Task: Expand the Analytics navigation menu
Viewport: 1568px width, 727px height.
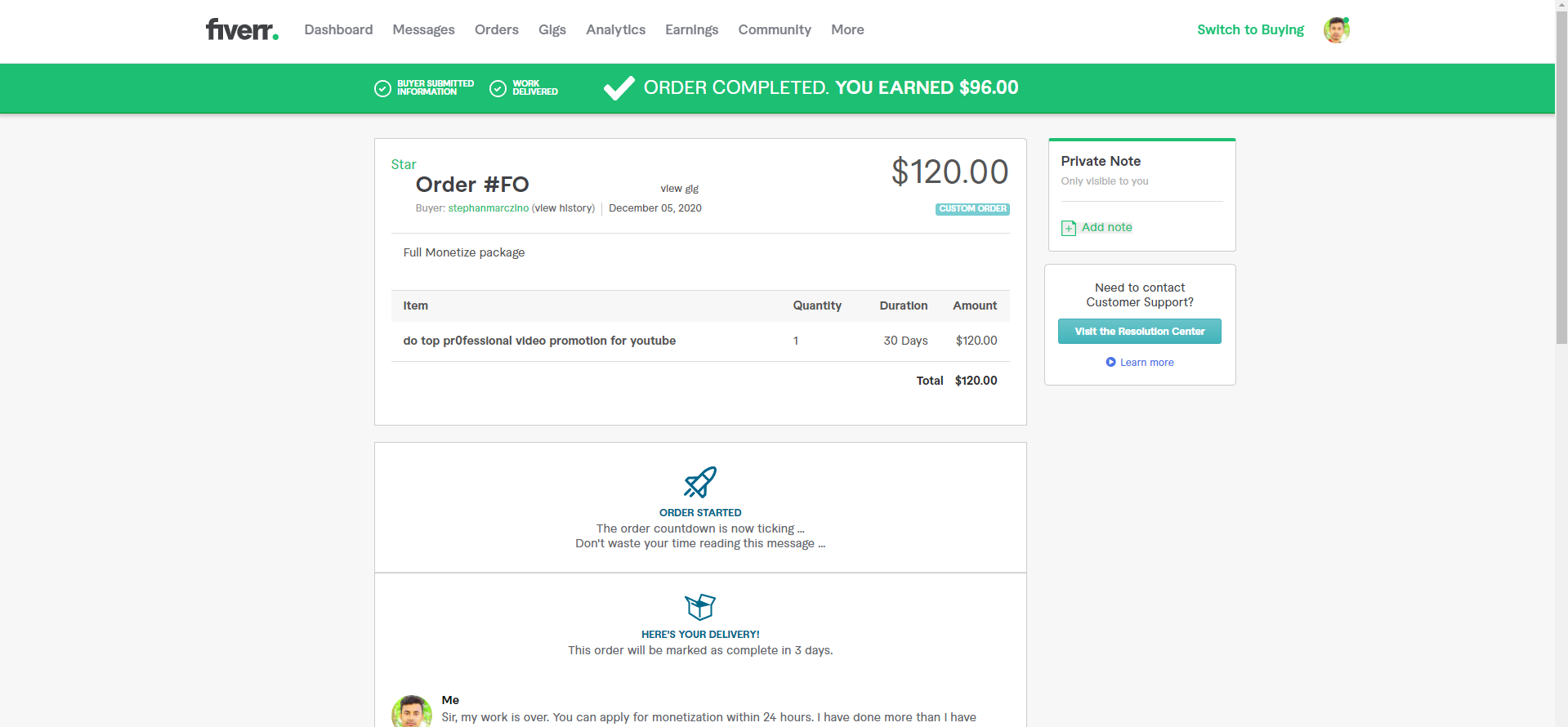Action: tap(615, 30)
